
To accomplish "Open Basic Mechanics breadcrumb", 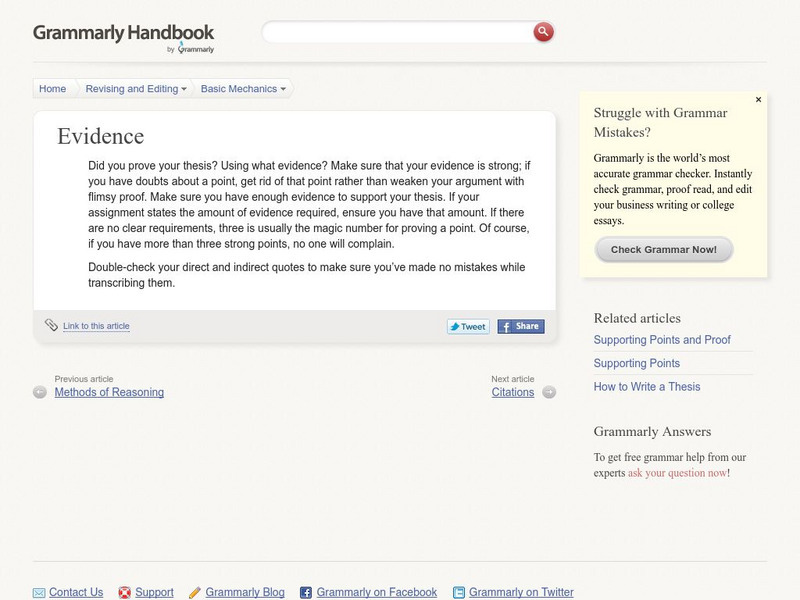I will (x=239, y=89).
